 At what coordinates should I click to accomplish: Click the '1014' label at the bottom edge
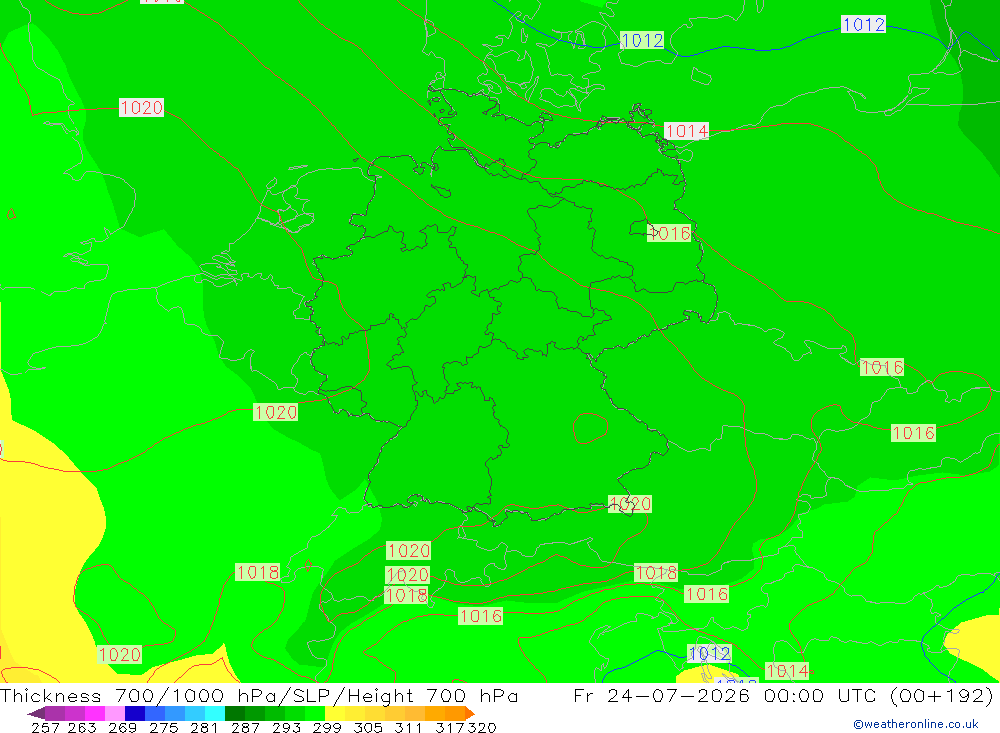point(787,670)
